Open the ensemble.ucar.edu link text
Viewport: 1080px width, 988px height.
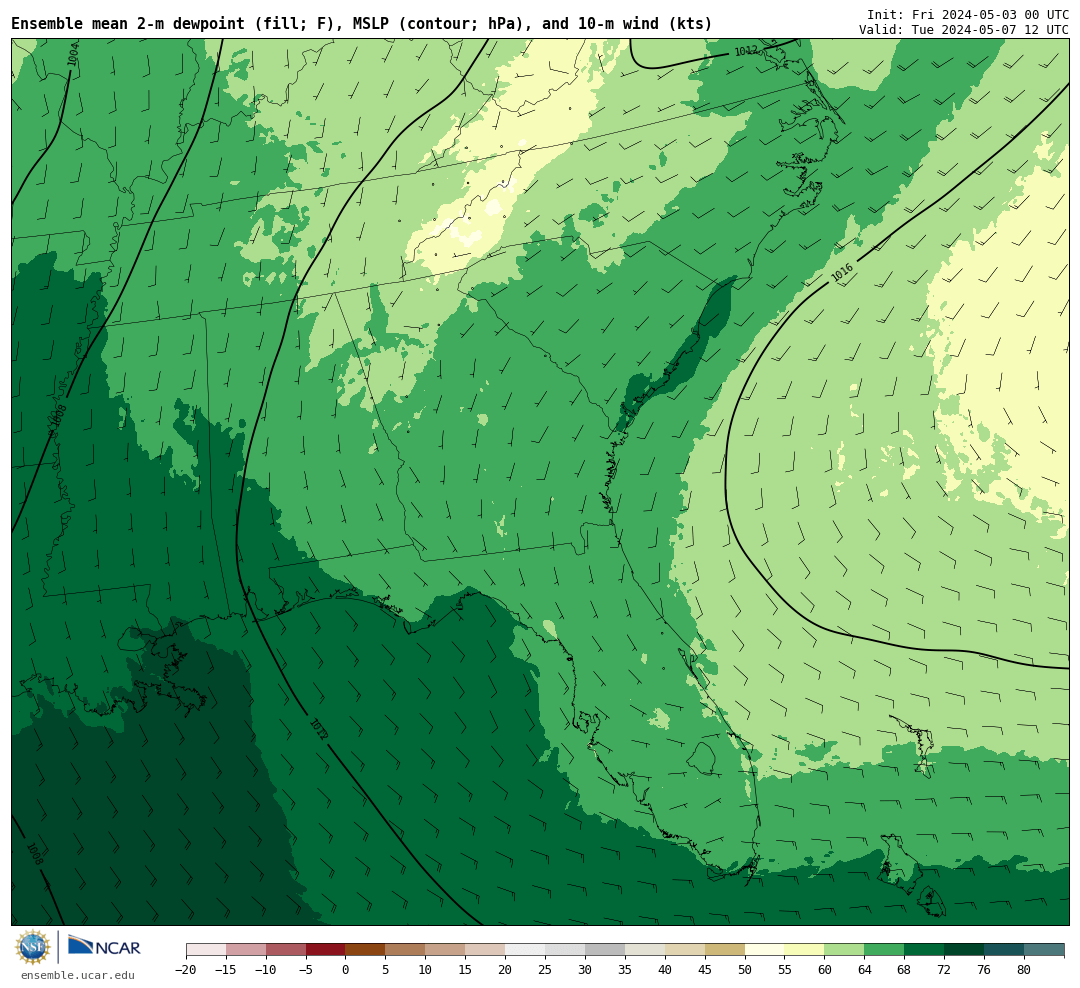78,975
